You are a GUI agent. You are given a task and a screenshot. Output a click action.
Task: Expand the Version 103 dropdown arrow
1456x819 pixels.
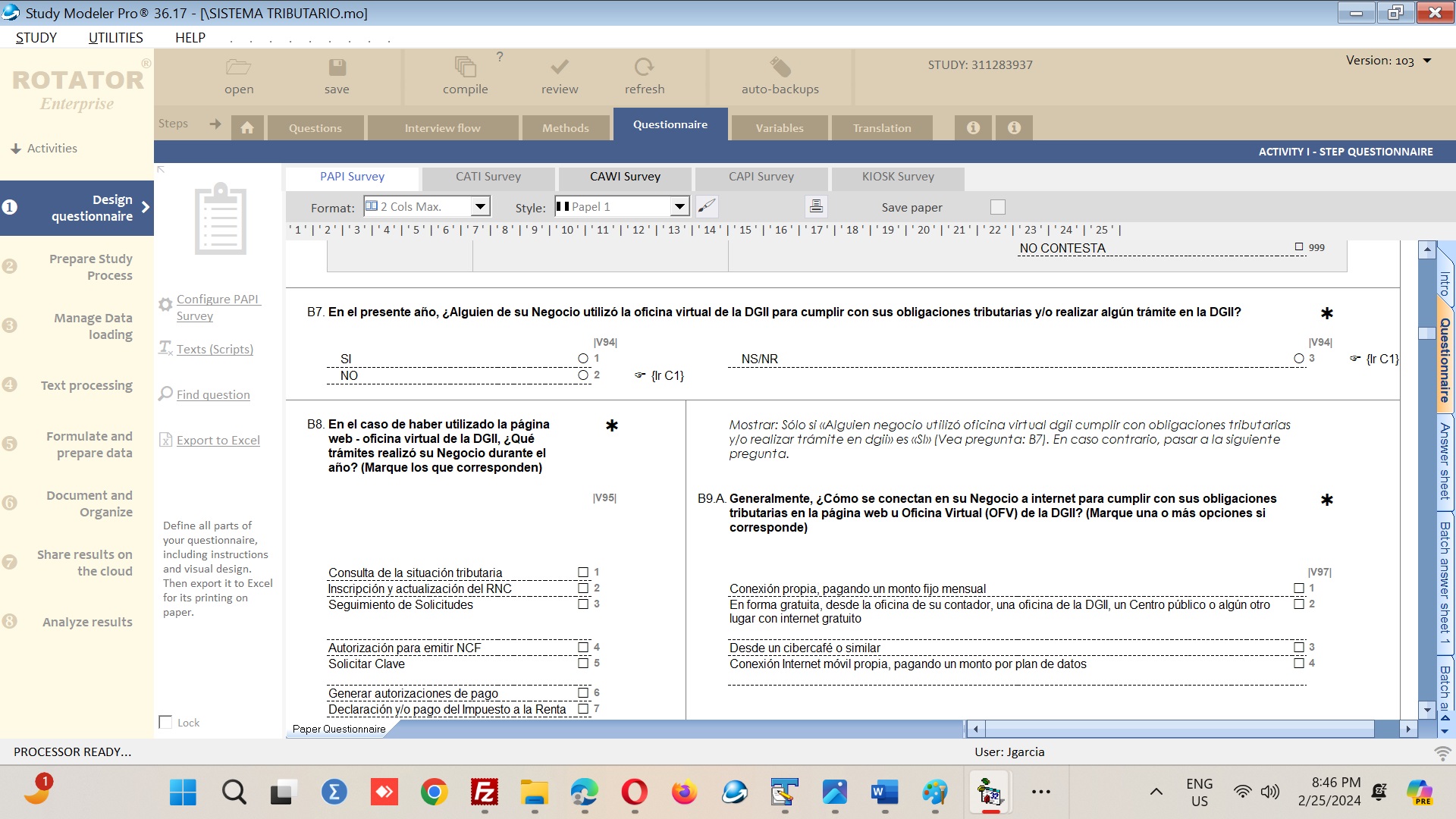coord(1427,61)
